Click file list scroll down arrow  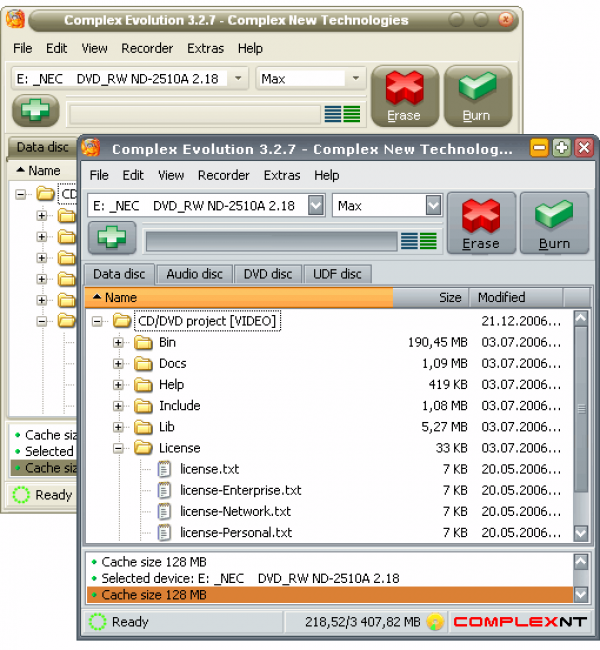tap(581, 533)
